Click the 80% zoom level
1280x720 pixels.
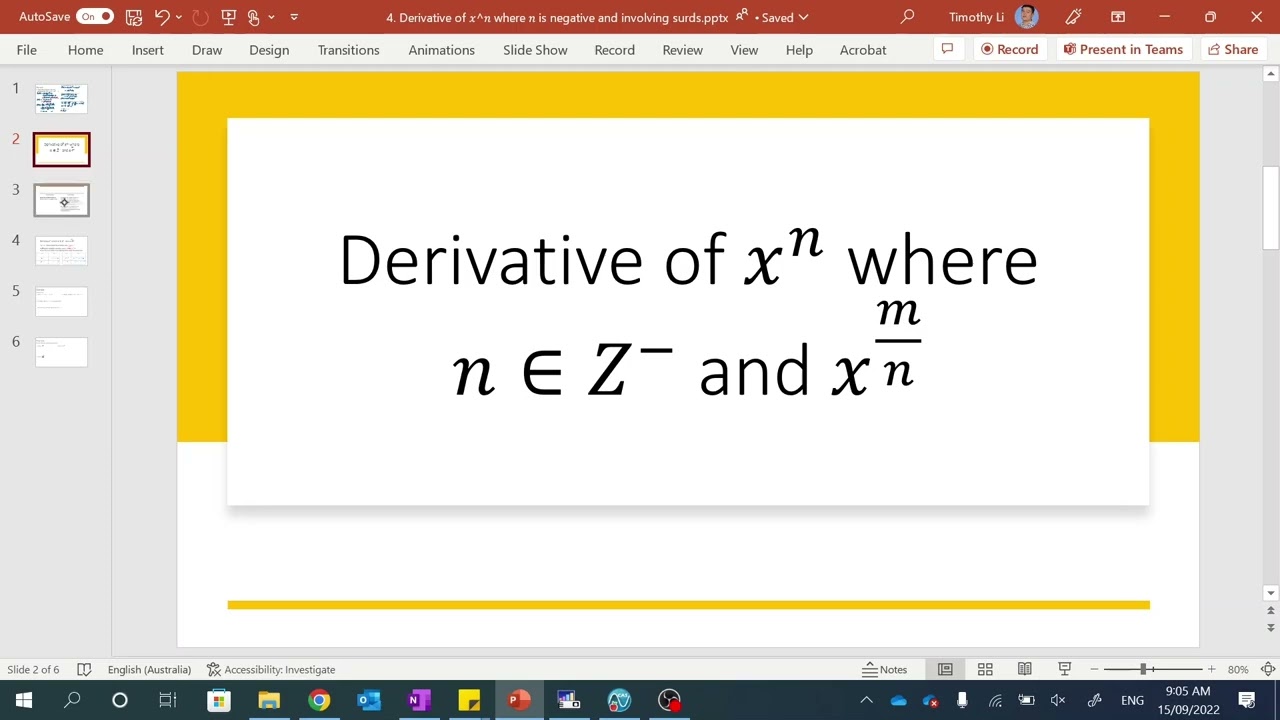tap(1238, 670)
